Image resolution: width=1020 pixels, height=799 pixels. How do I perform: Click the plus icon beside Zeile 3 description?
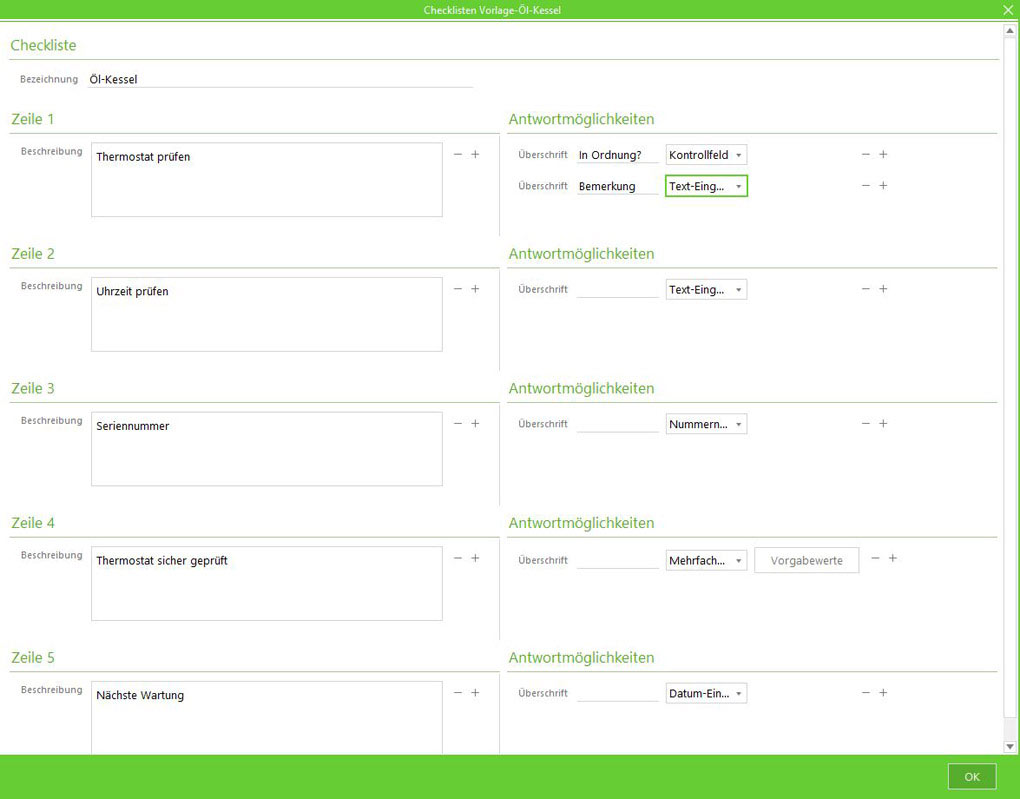475,424
